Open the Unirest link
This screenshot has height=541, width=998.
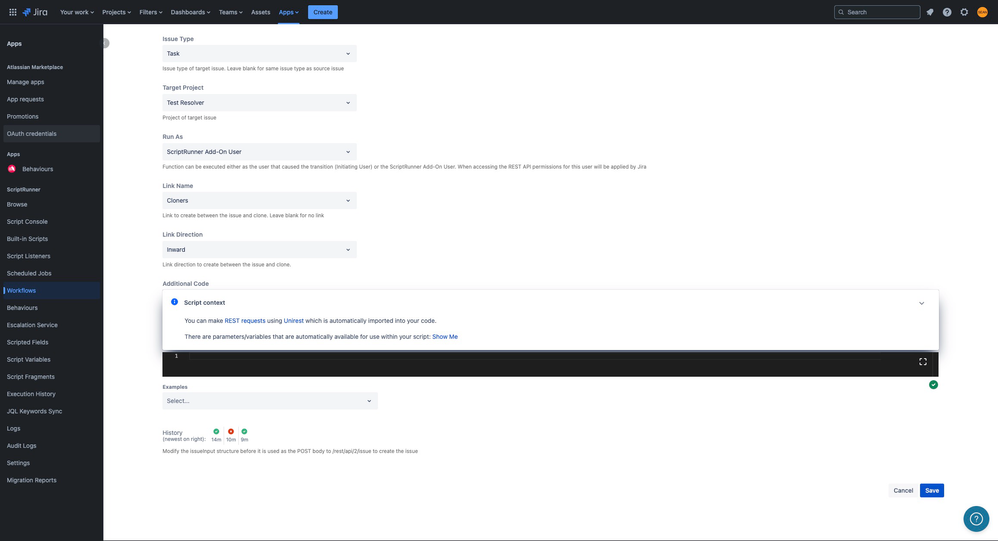tap(293, 321)
